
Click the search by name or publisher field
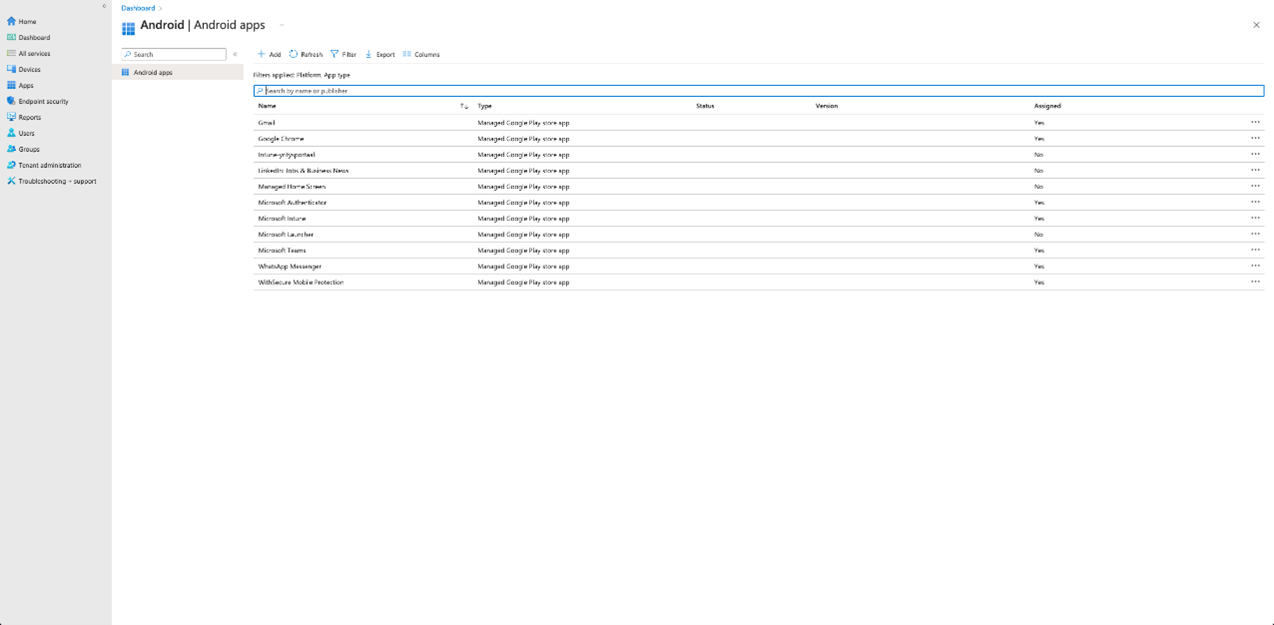[760, 91]
